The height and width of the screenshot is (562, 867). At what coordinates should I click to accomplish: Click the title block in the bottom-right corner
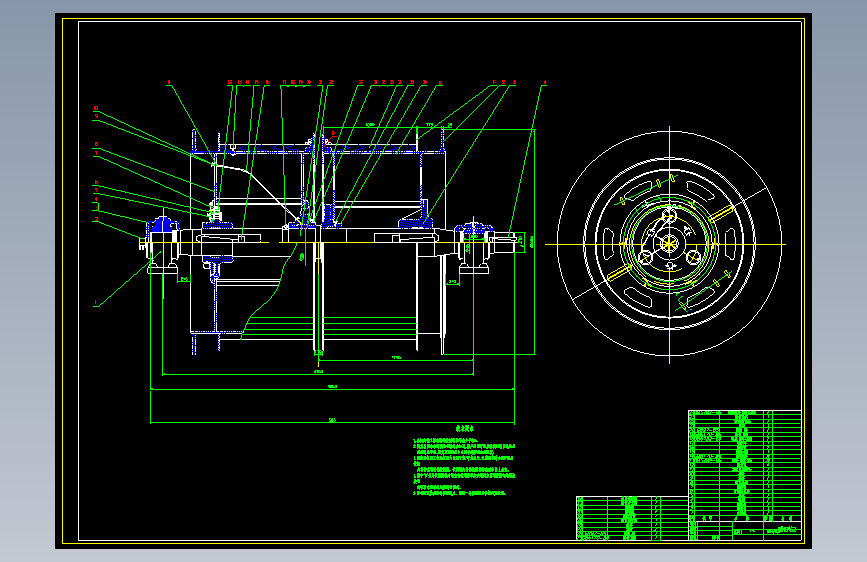(x=745, y=529)
